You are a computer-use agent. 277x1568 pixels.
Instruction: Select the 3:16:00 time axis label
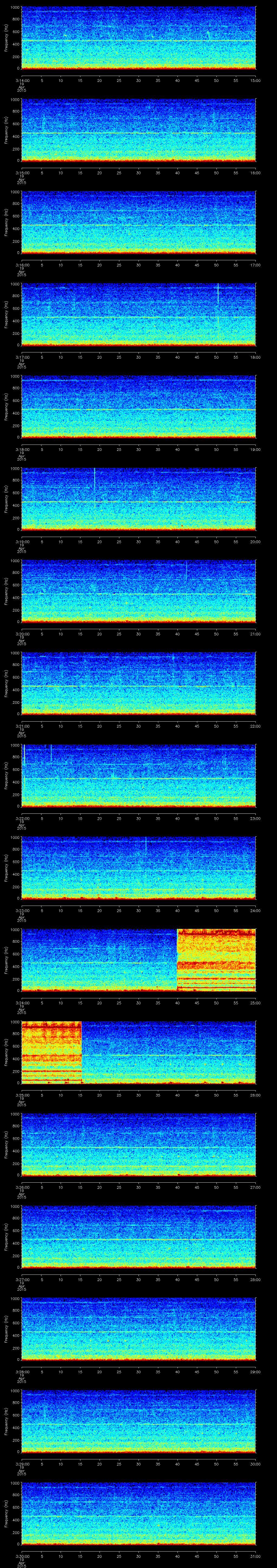[22, 265]
